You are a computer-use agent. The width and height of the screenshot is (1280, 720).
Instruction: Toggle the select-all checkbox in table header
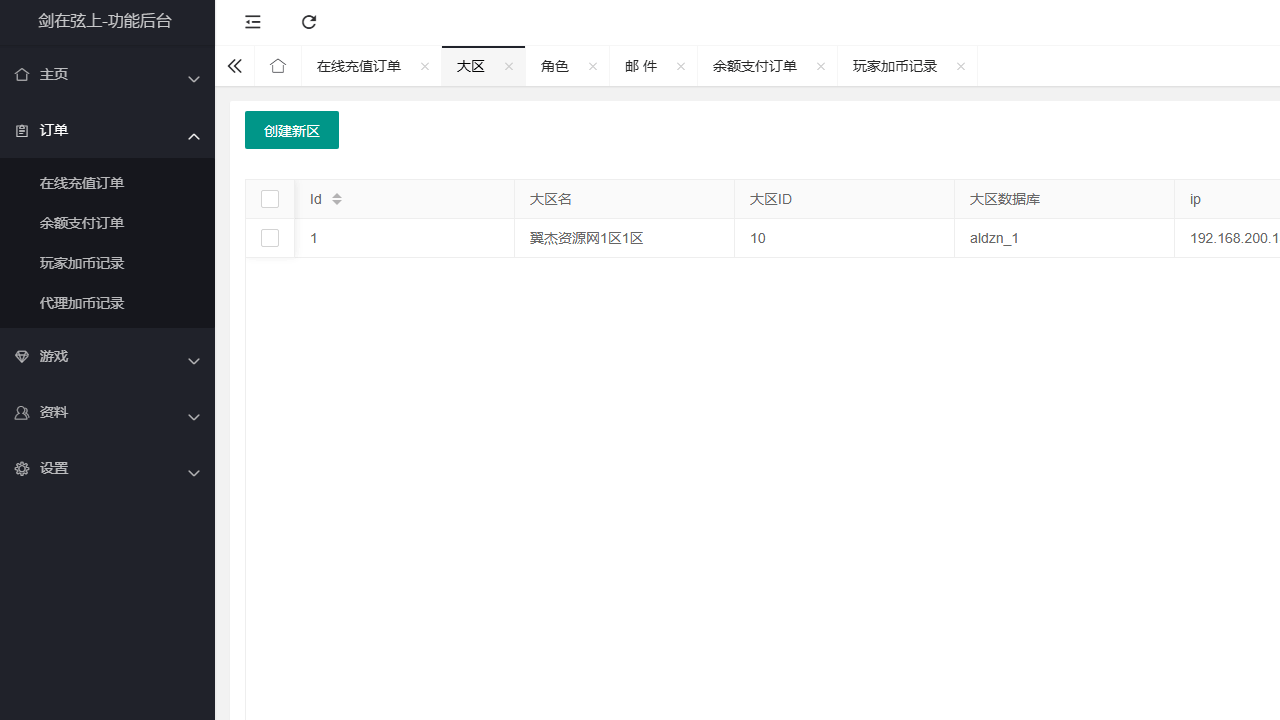pyautogui.click(x=270, y=199)
